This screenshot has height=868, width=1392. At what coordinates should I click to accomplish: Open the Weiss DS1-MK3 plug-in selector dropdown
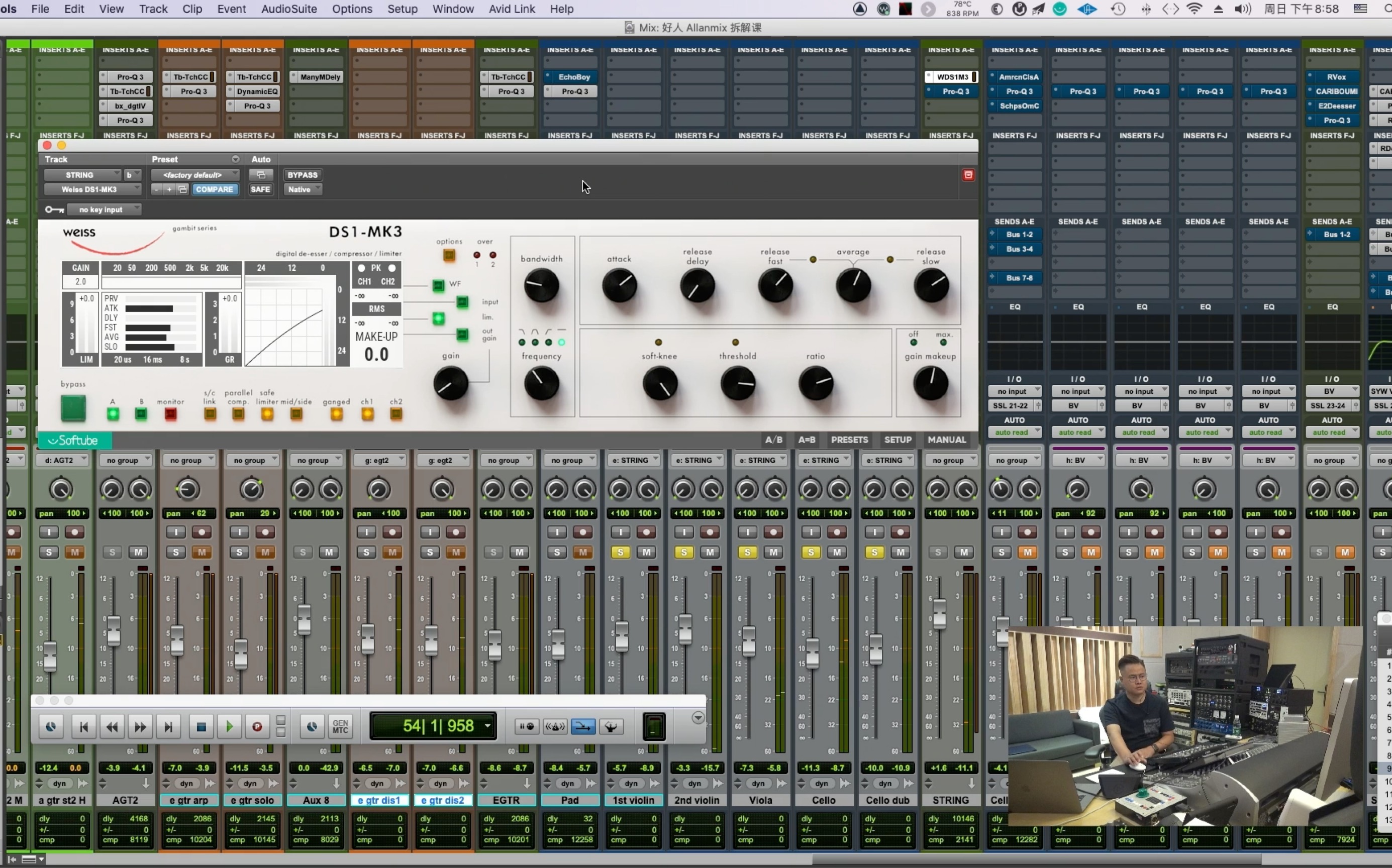click(x=93, y=189)
